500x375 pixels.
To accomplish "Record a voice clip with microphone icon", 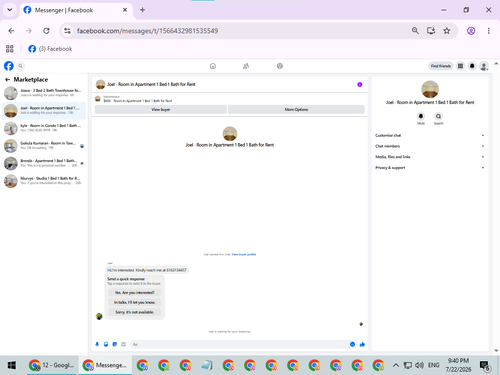I will click(x=97, y=344).
